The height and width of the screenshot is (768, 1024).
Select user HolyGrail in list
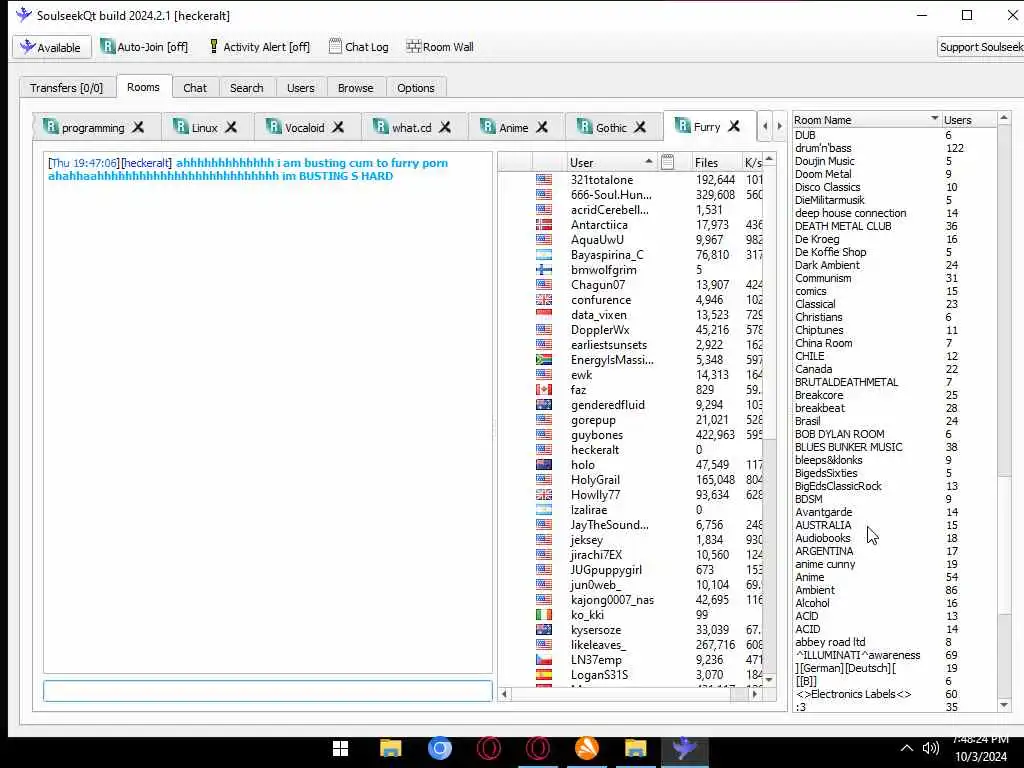pos(595,480)
